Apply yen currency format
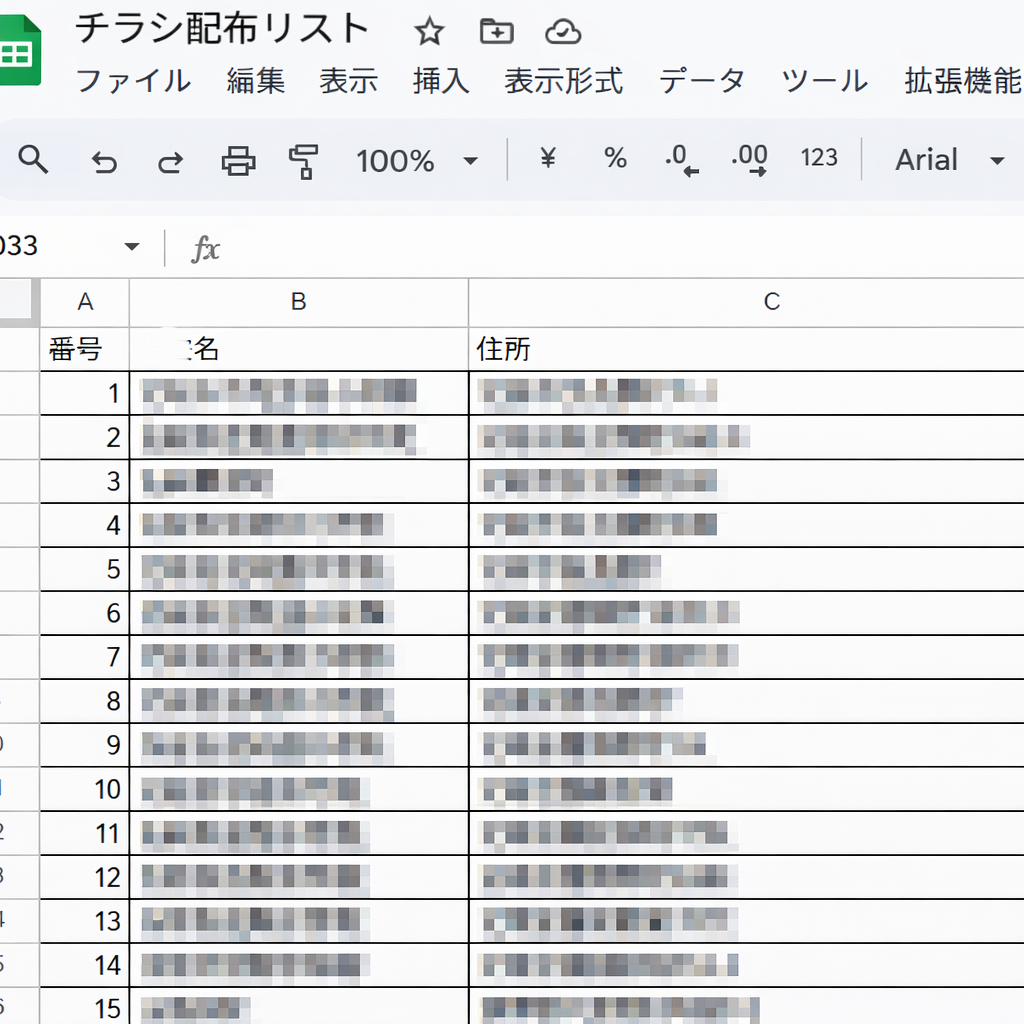Screen dimensions: 1024x1024 547,158
